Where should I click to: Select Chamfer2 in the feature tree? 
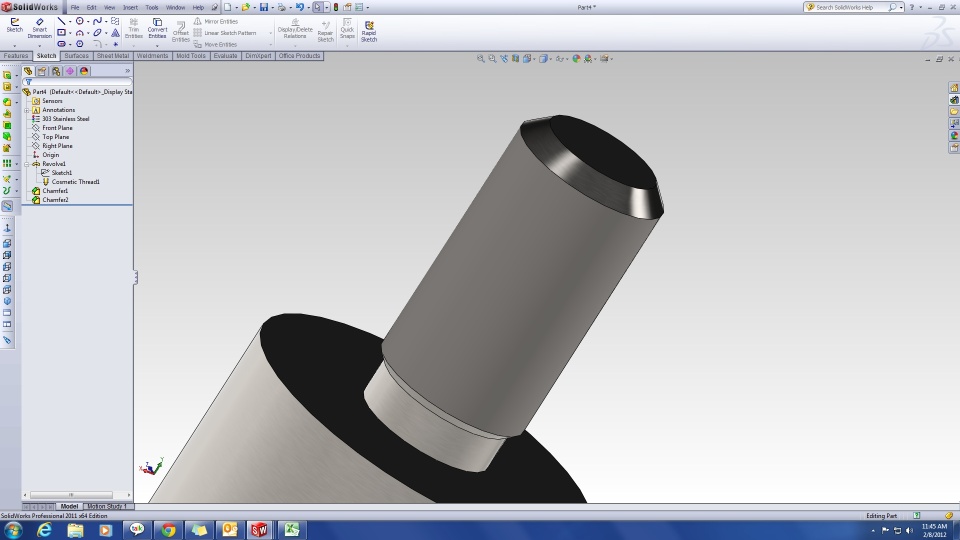[x=54, y=200]
